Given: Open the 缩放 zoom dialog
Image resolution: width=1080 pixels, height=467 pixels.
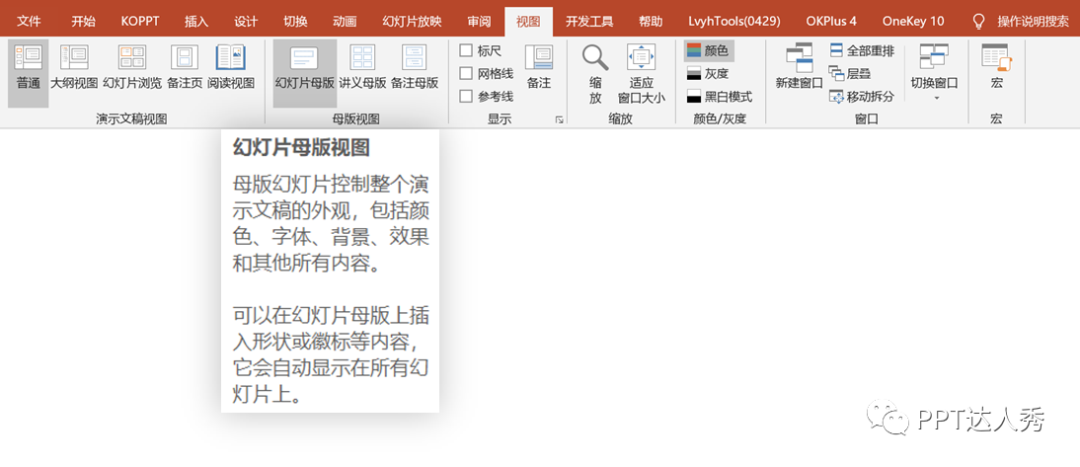Looking at the screenshot, I should pos(595,74).
